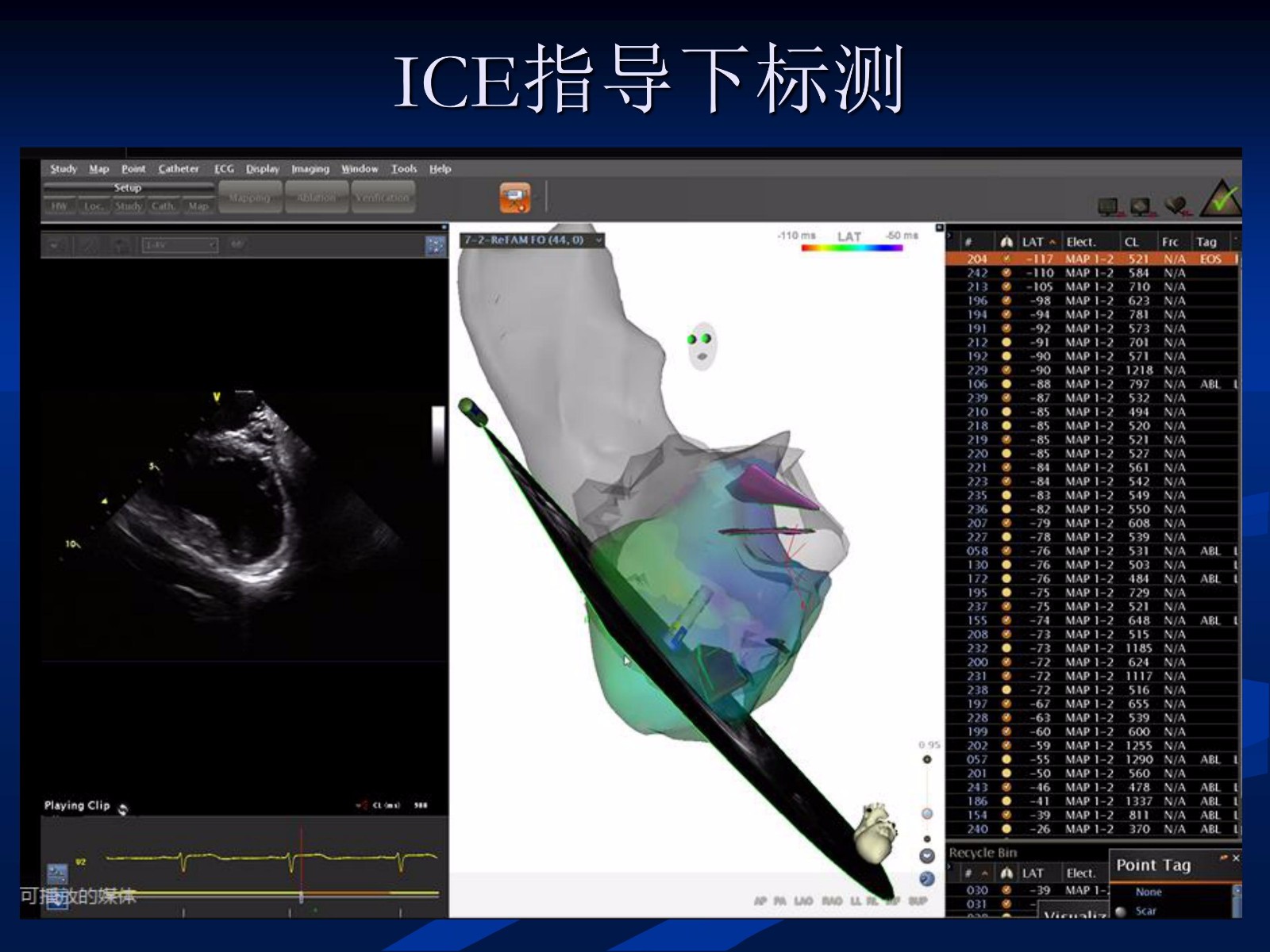Select the LAO view preset
Screen dimensions: 1270x952
point(804,901)
